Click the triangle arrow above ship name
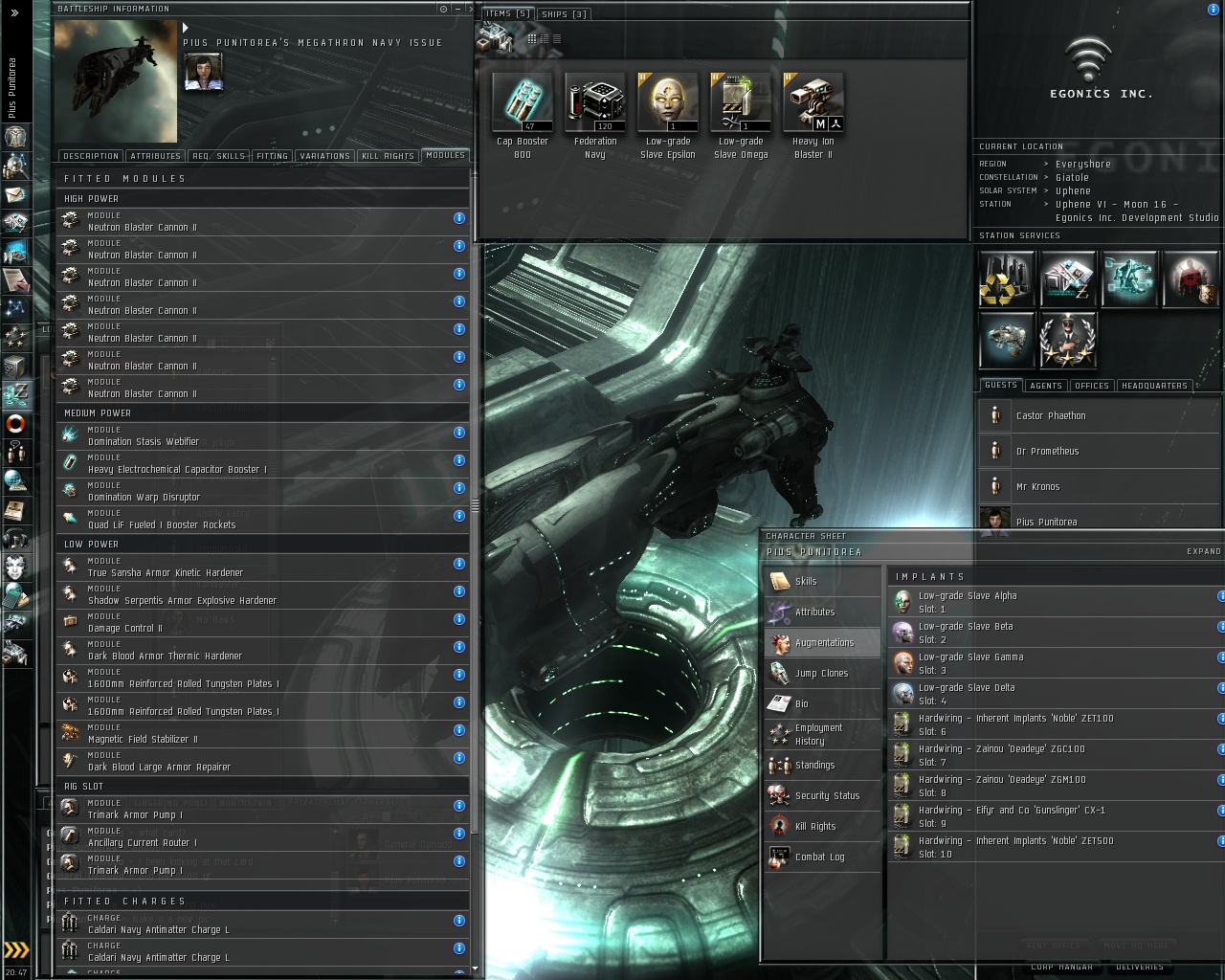Image resolution: width=1225 pixels, height=980 pixels. pyautogui.click(x=186, y=28)
